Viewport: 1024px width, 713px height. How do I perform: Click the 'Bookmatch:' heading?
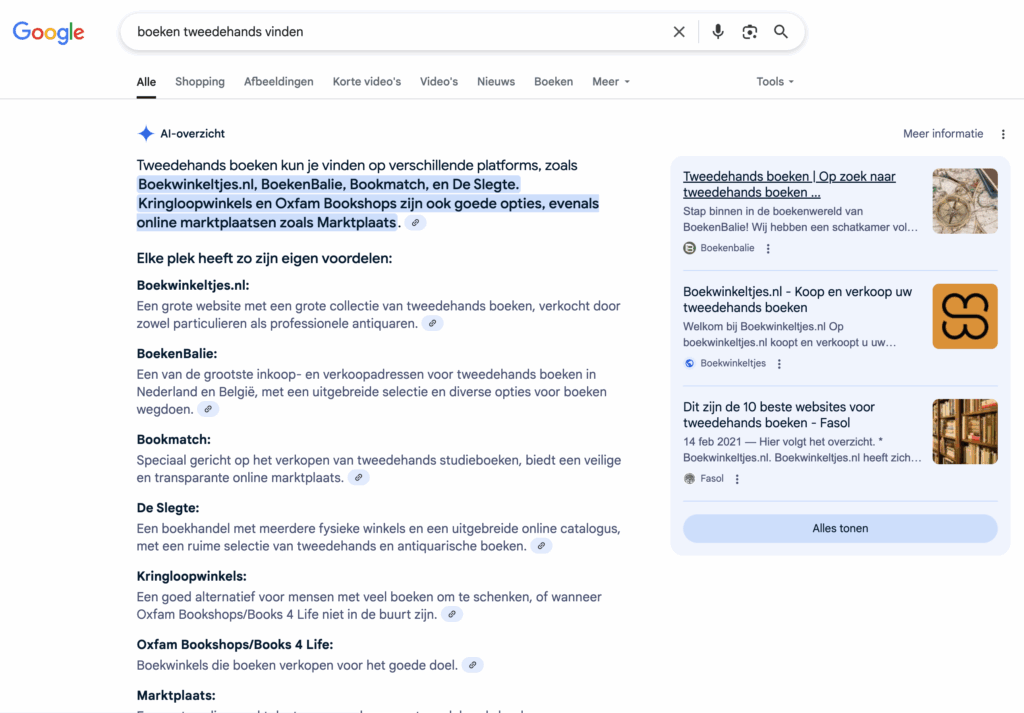174,439
